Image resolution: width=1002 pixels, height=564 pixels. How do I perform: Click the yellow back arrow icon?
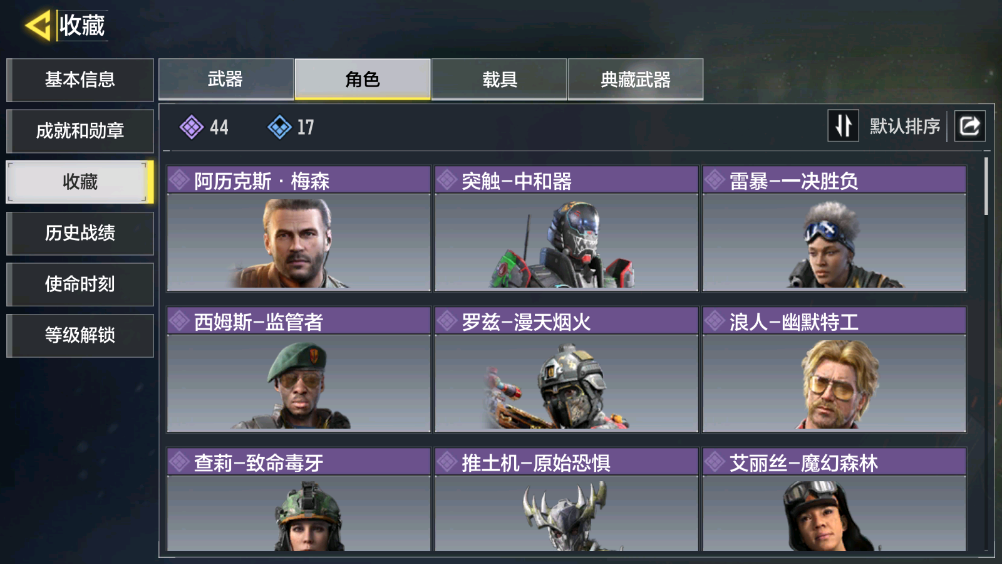[38, 26]
